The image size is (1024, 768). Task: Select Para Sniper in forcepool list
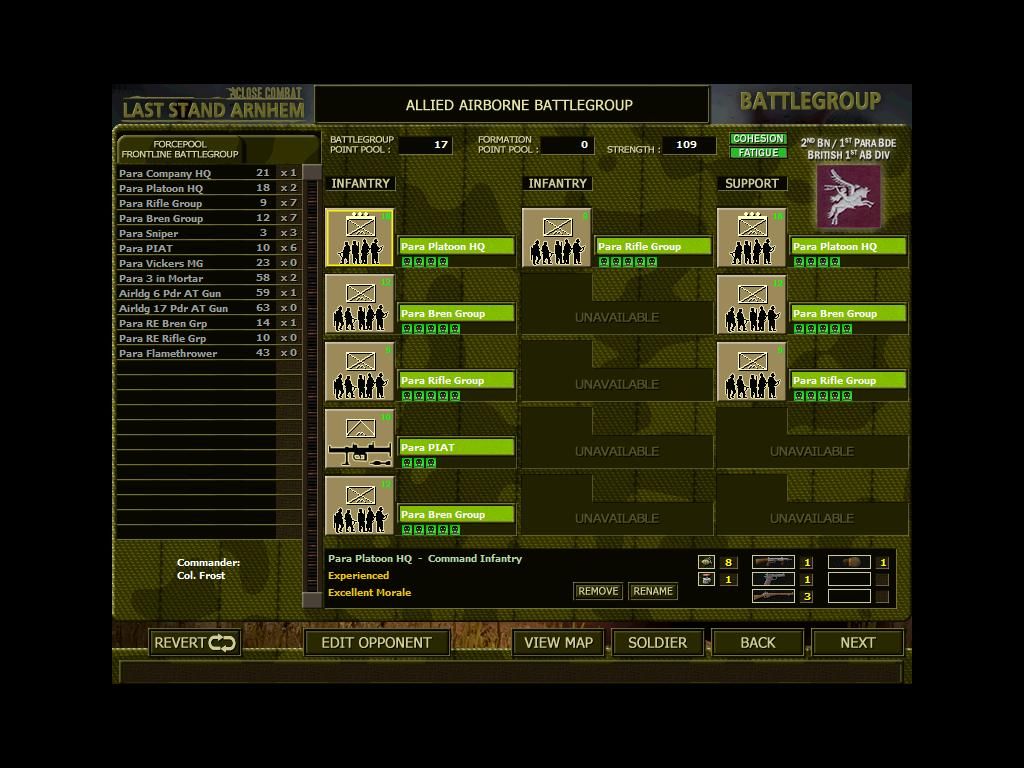tap(209, 233)
